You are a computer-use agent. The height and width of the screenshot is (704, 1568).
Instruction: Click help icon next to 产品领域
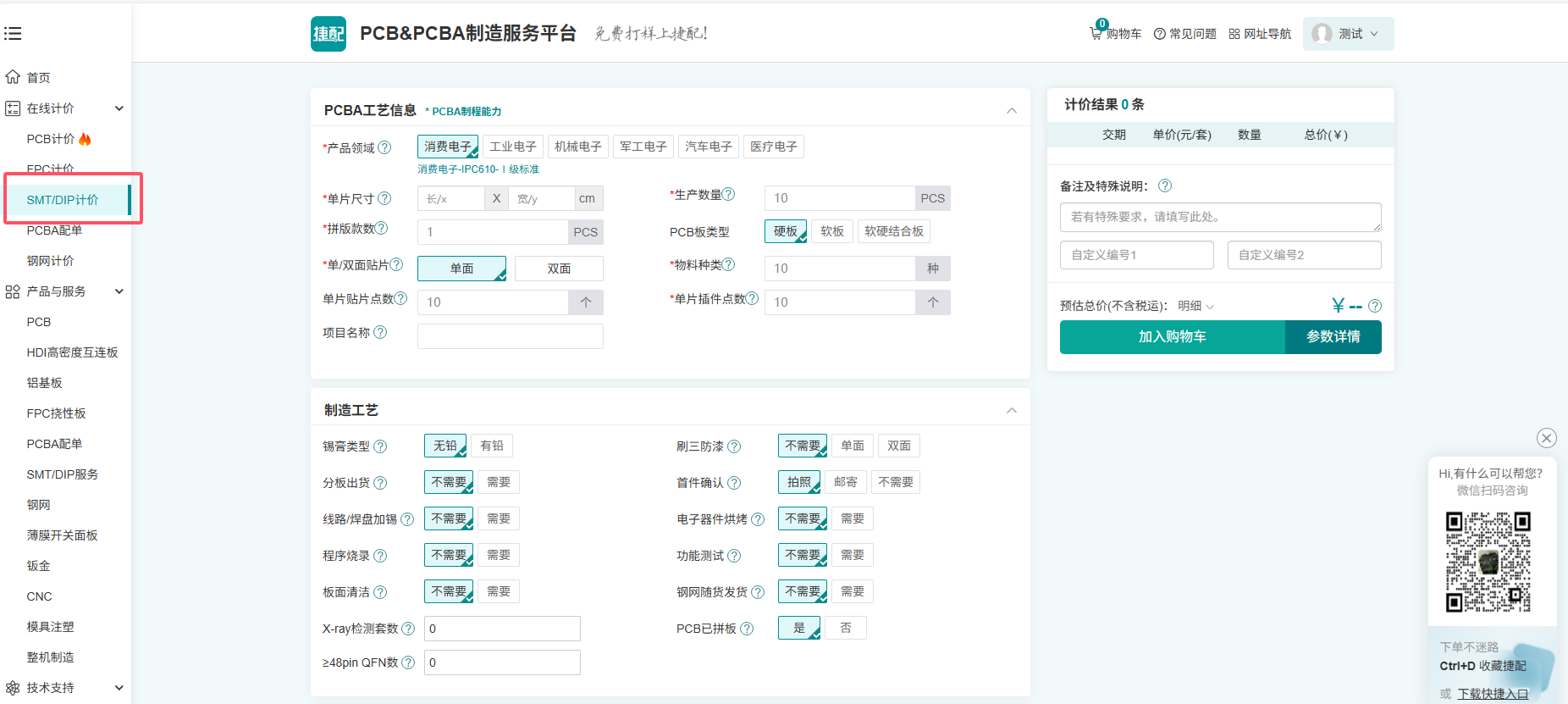[384, 147]
